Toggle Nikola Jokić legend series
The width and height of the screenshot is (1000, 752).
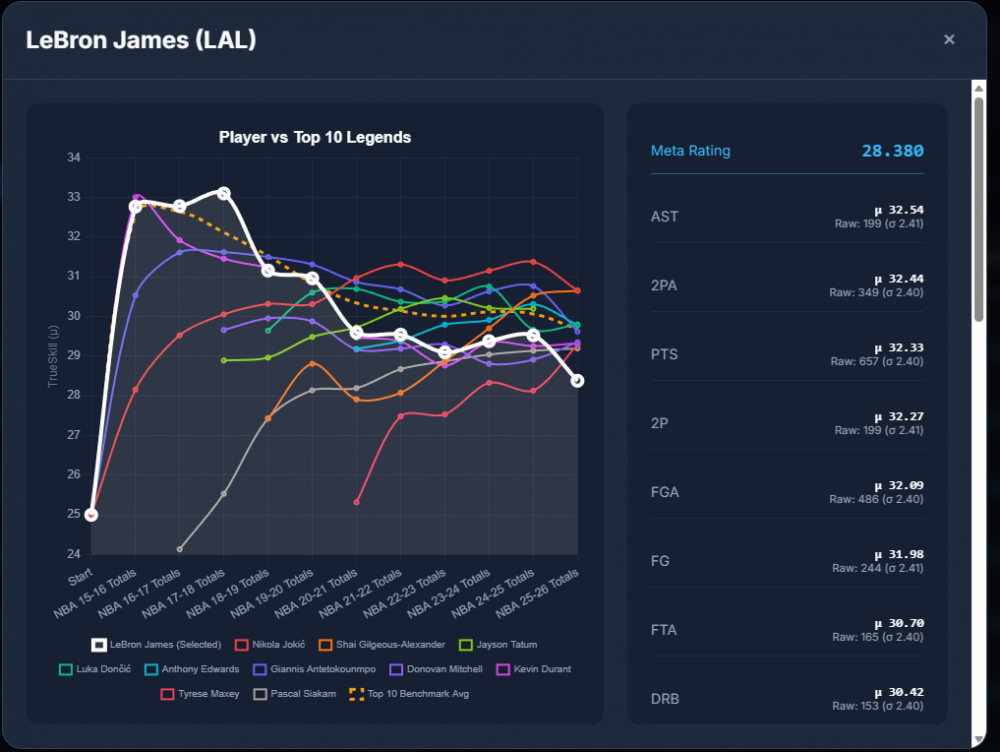point(270,645)
